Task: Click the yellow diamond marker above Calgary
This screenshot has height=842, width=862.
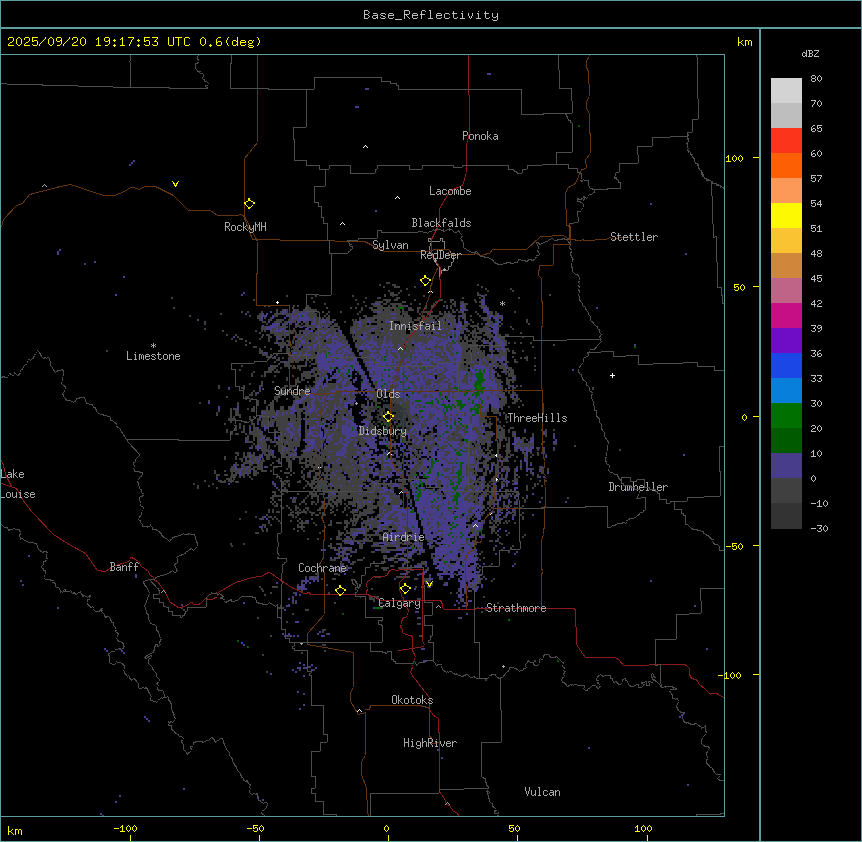Action: tap(405, 588)
